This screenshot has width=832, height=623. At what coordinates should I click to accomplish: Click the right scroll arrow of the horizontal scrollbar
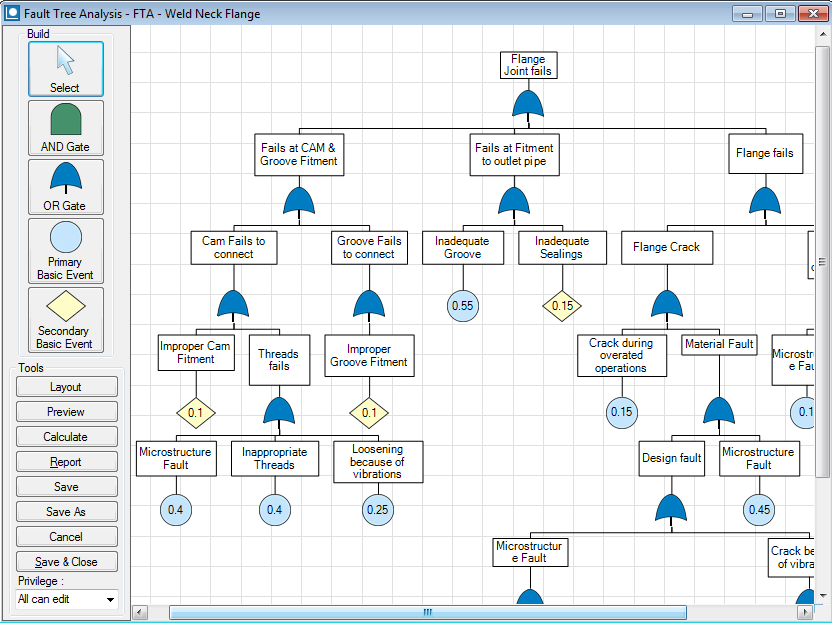[x=809, y=612]
